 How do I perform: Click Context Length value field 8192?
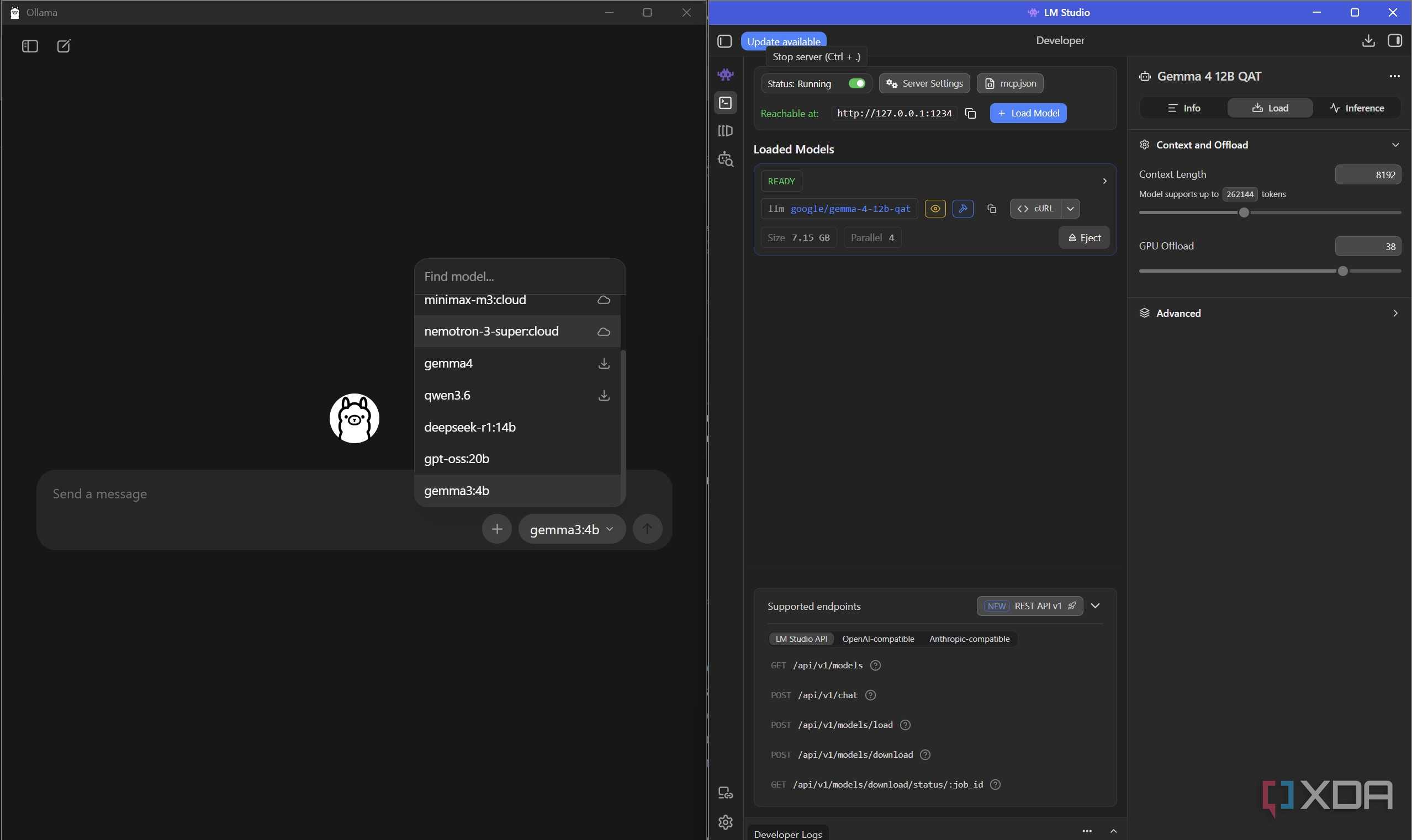[x=1368, y=175]
